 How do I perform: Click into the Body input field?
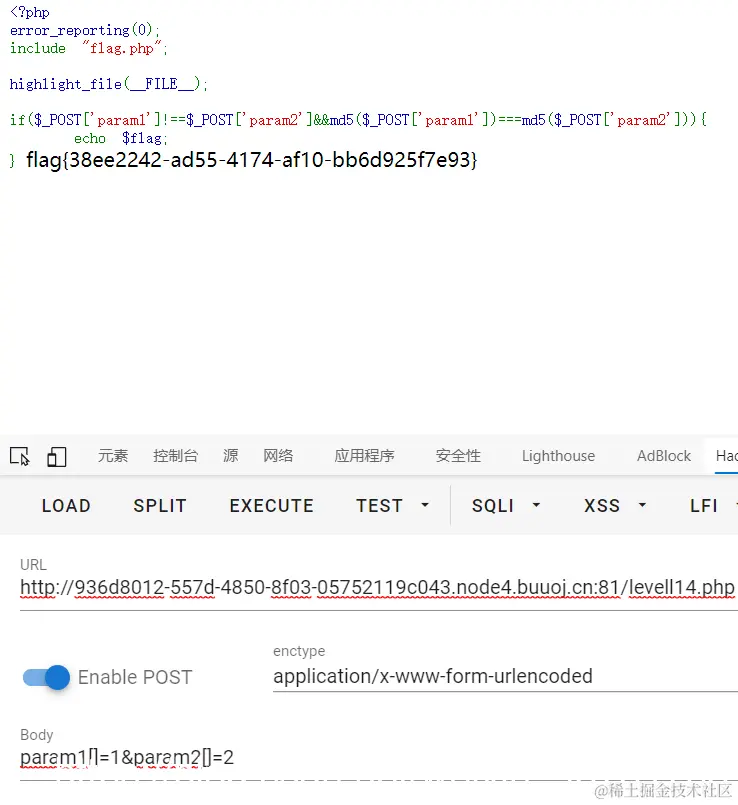[x=379, y=758]
